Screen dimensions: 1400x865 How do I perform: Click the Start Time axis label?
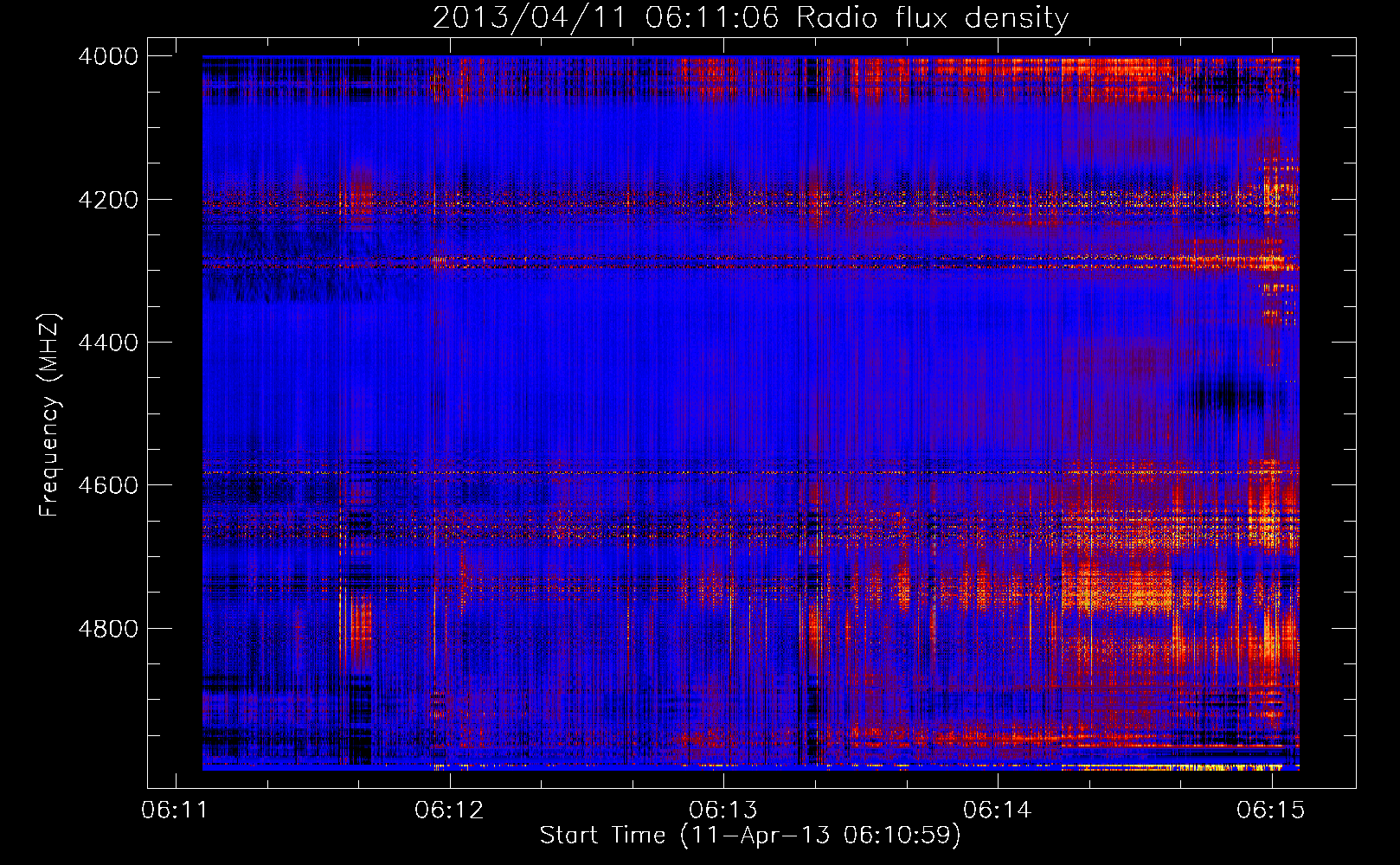click(x=750, y=836)
